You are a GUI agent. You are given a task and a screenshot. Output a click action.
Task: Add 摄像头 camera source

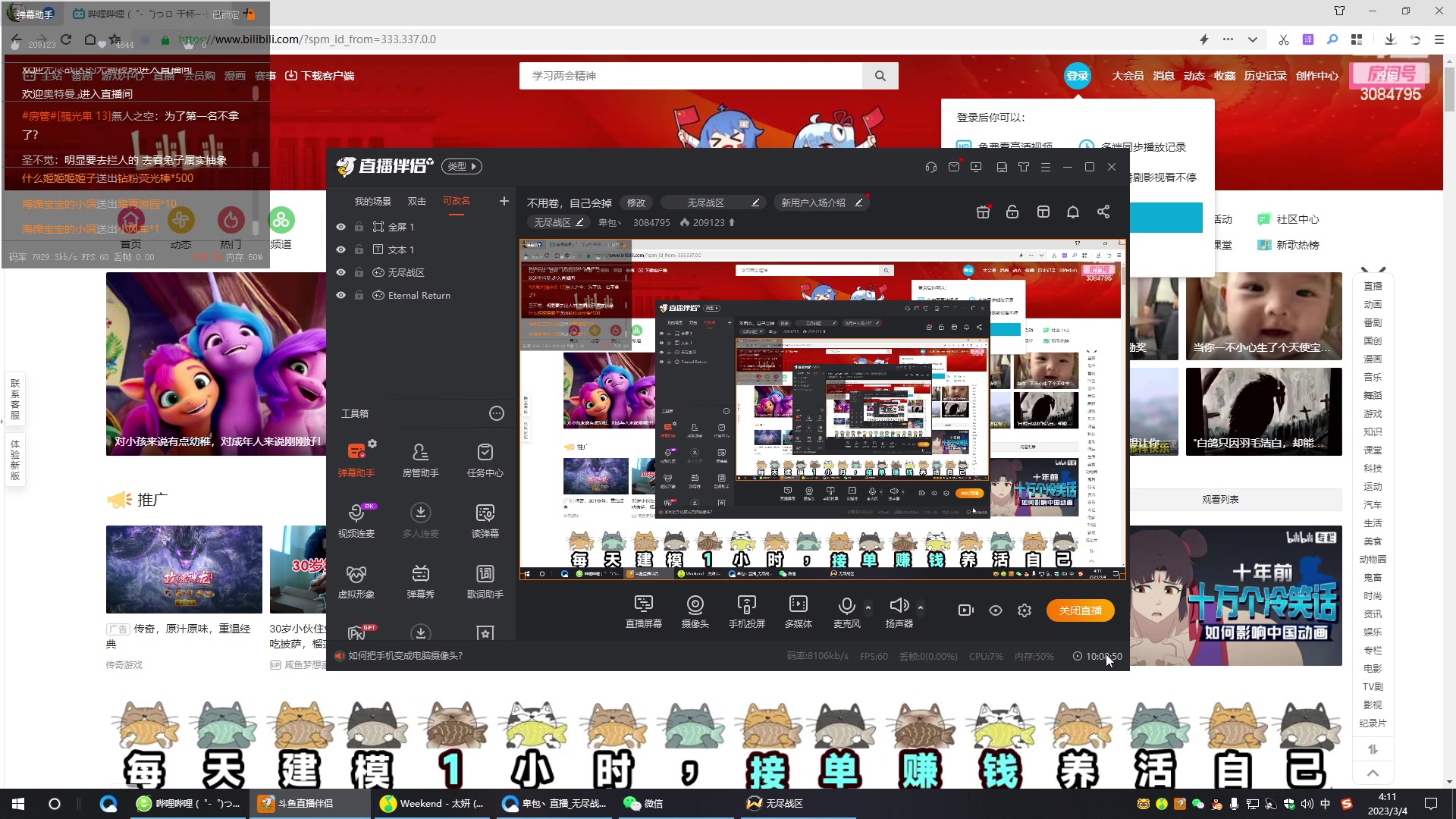695,611
